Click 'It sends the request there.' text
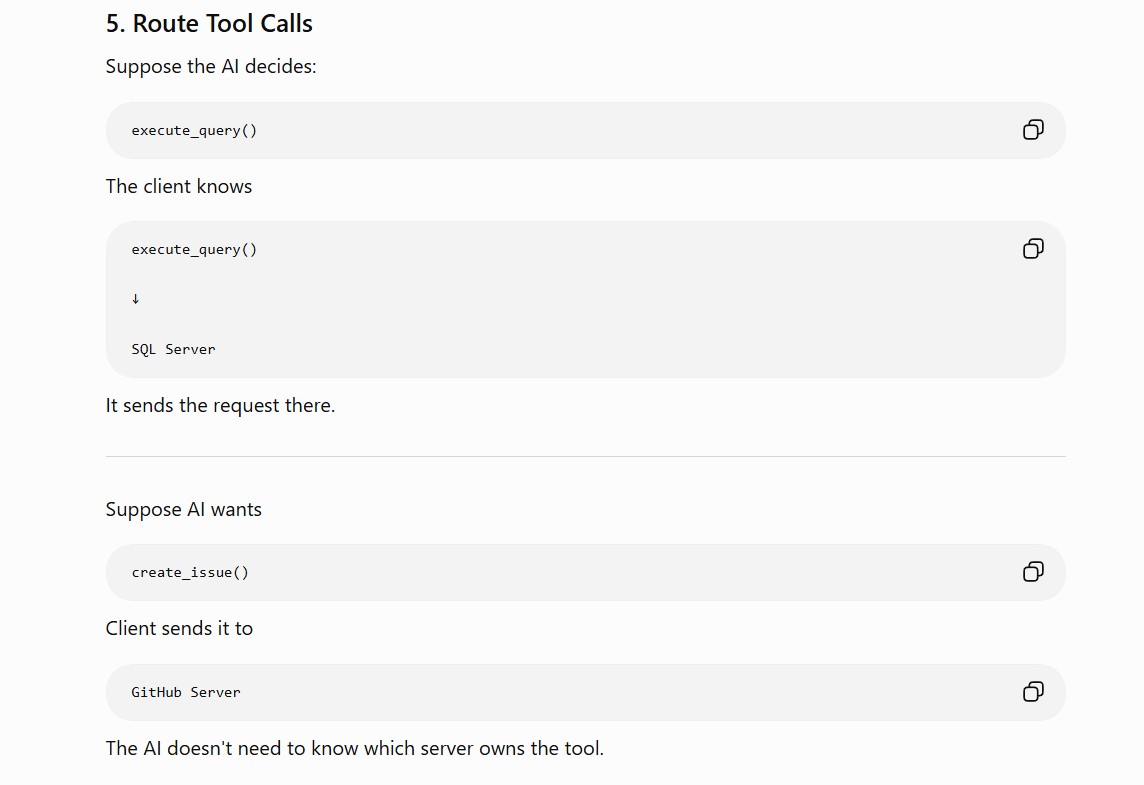Viewport: 1144px width, 785px height. pos(220,405)
